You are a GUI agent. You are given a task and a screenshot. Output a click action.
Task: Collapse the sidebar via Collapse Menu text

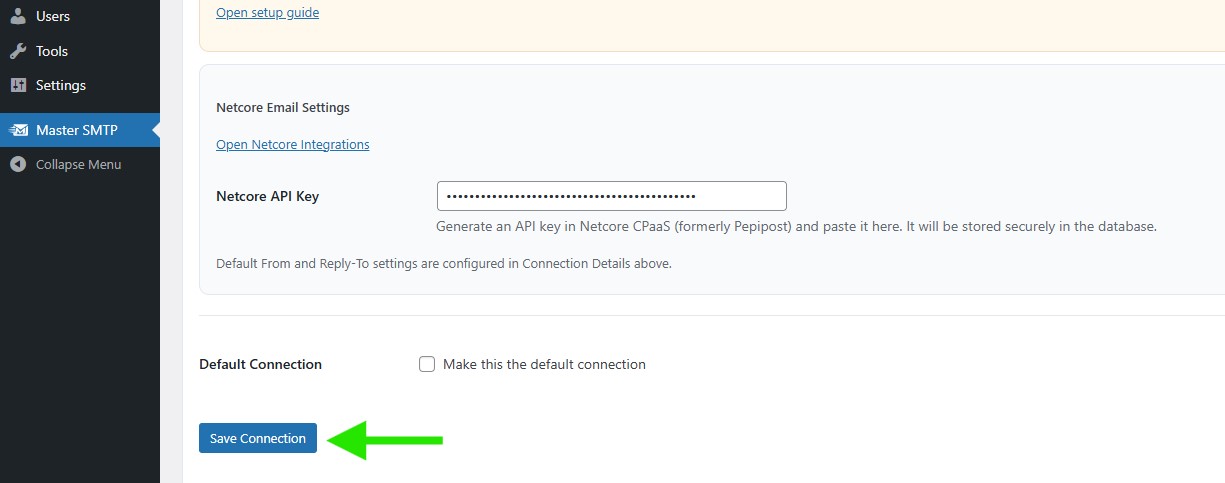click(78, 164)
